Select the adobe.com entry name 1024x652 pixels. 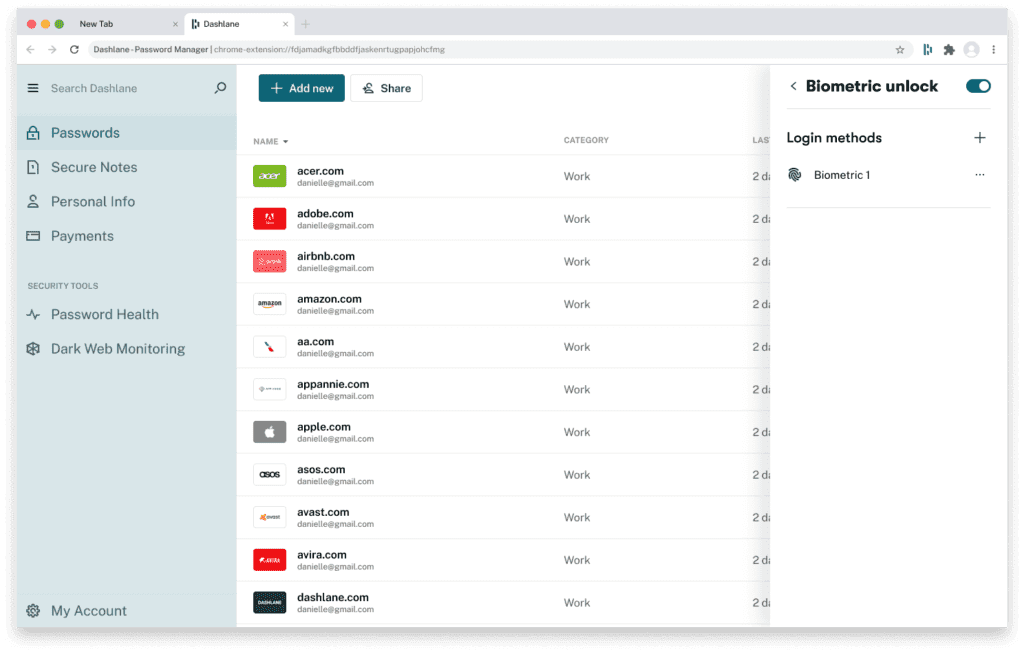coord(325,214)
